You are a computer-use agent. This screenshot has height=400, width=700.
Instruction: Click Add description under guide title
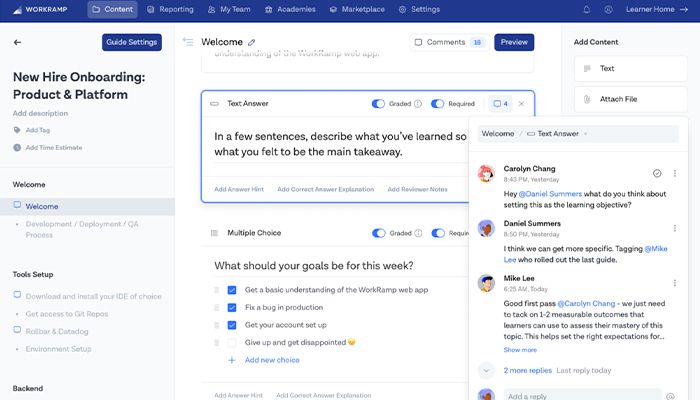(x=40, y=113)
